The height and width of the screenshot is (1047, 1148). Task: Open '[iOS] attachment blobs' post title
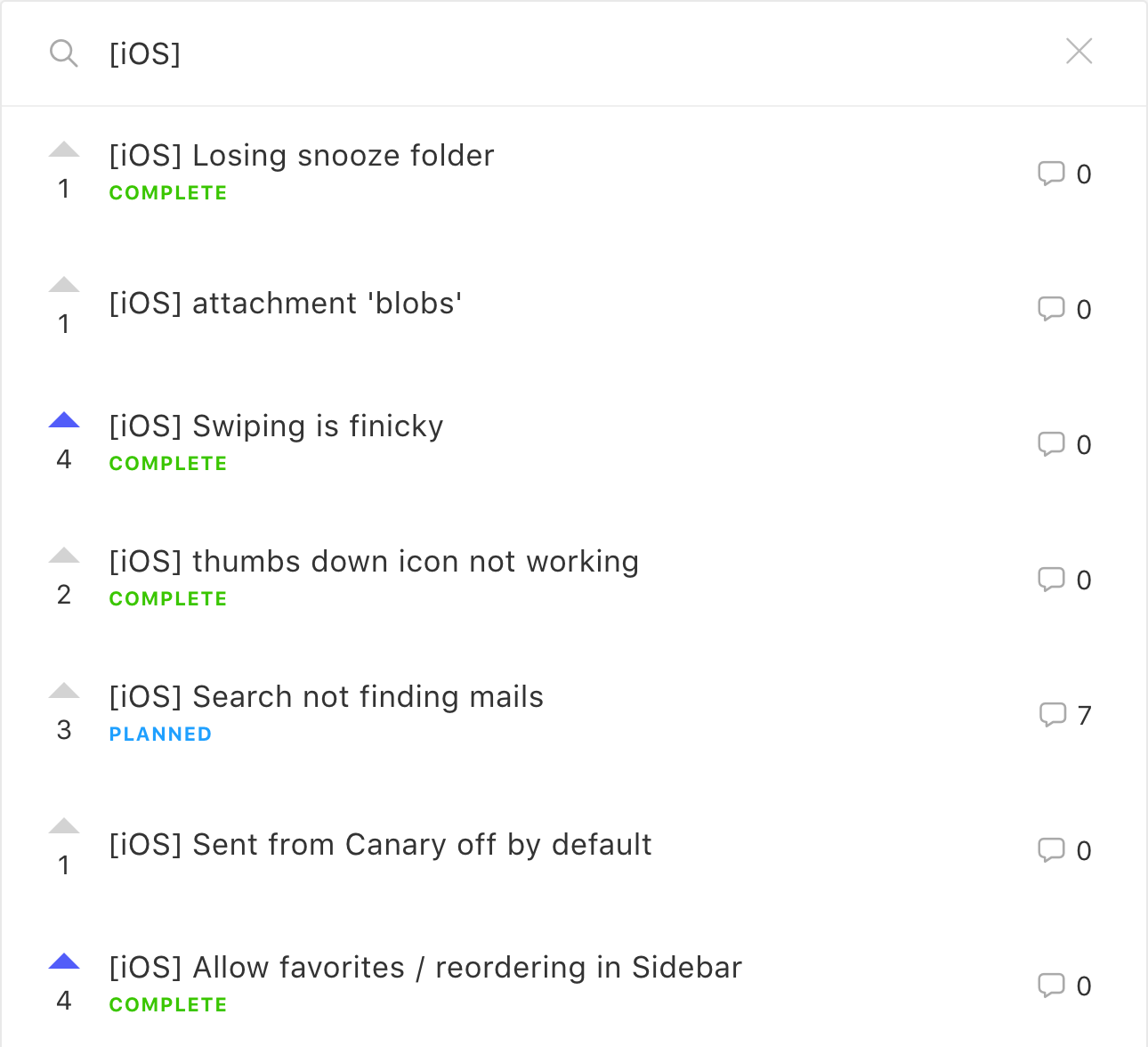[286, 304]
